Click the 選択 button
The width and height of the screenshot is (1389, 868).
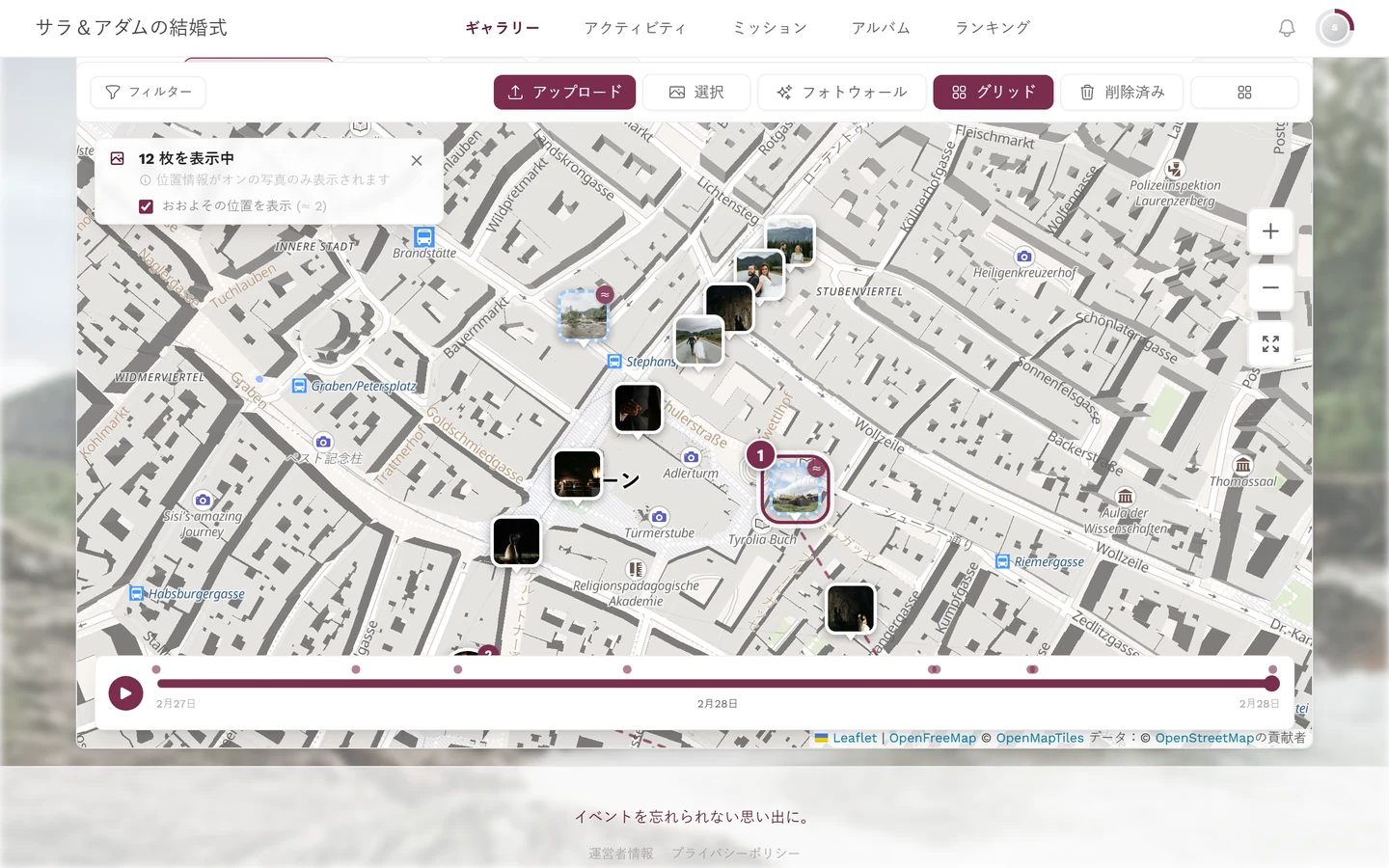click(x=696, y=92)
